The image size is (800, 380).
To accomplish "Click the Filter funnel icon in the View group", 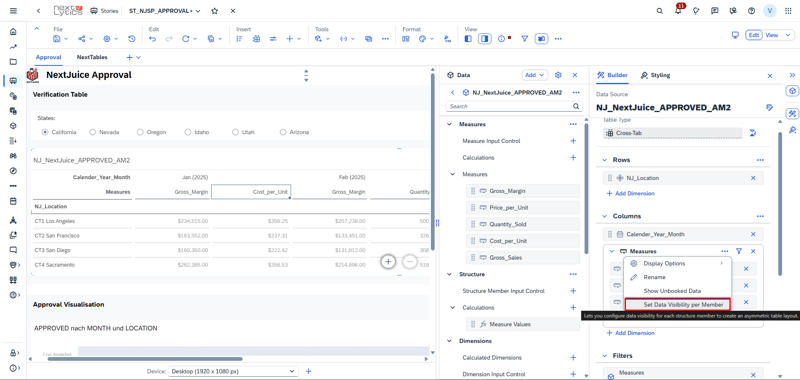I will (524, 39).
